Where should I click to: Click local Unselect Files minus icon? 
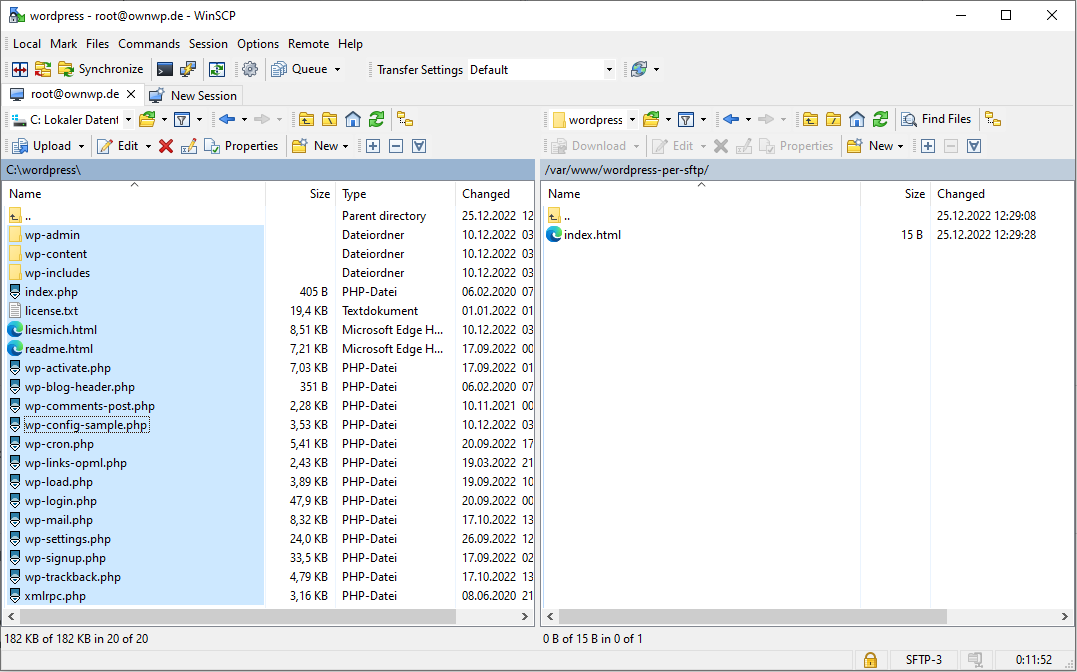pos(396,146)
